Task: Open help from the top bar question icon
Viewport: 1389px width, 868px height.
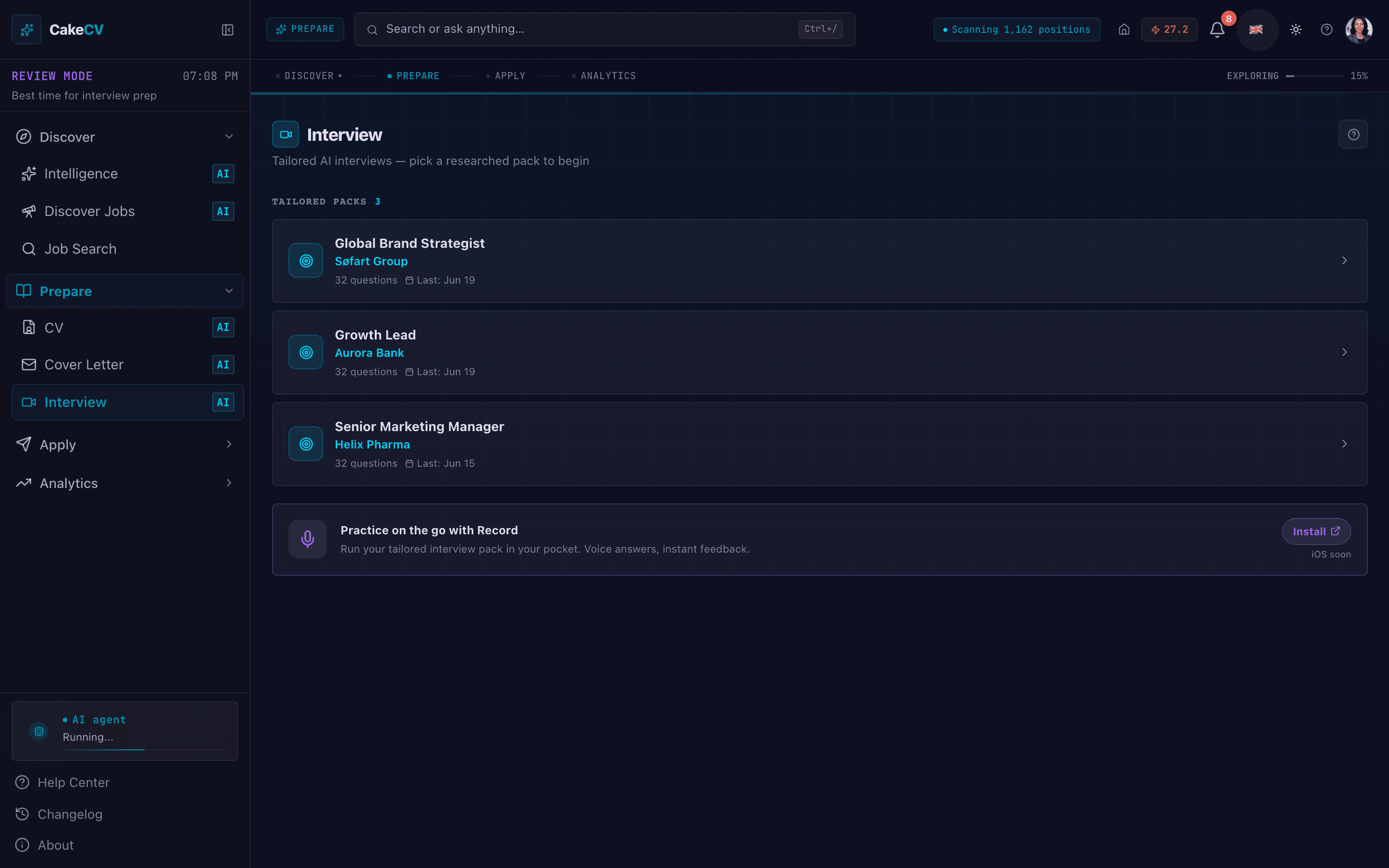Action: coord(1326,29)
